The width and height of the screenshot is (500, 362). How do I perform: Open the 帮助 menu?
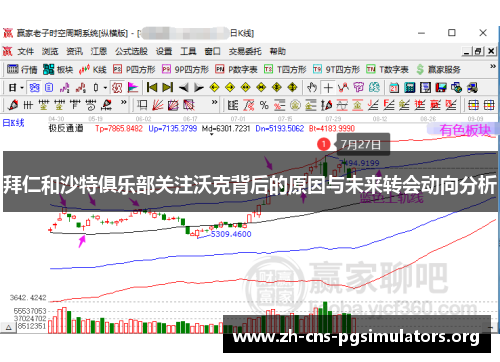[x=278, y=51]
